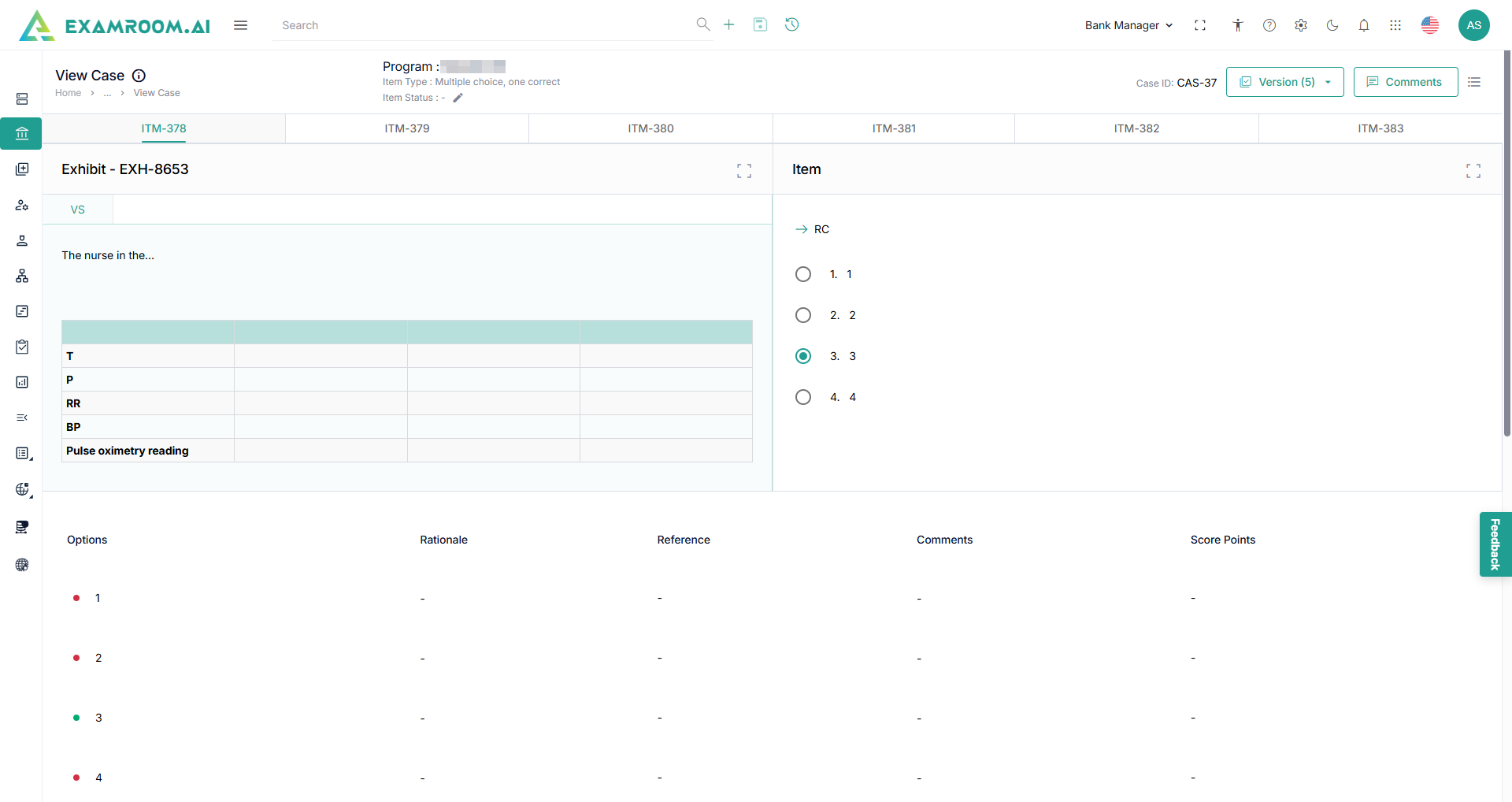This screenshot has width=1512, height=802.
Task: Open the apps grid icon
Action: pyautogui.click(x=1395, y=25)
